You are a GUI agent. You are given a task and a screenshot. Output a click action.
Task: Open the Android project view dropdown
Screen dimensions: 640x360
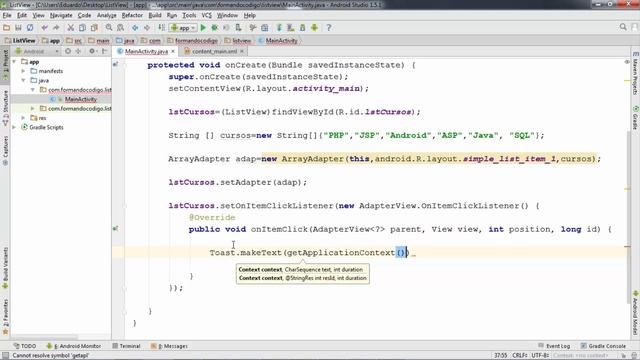click(x=37, y=51)
